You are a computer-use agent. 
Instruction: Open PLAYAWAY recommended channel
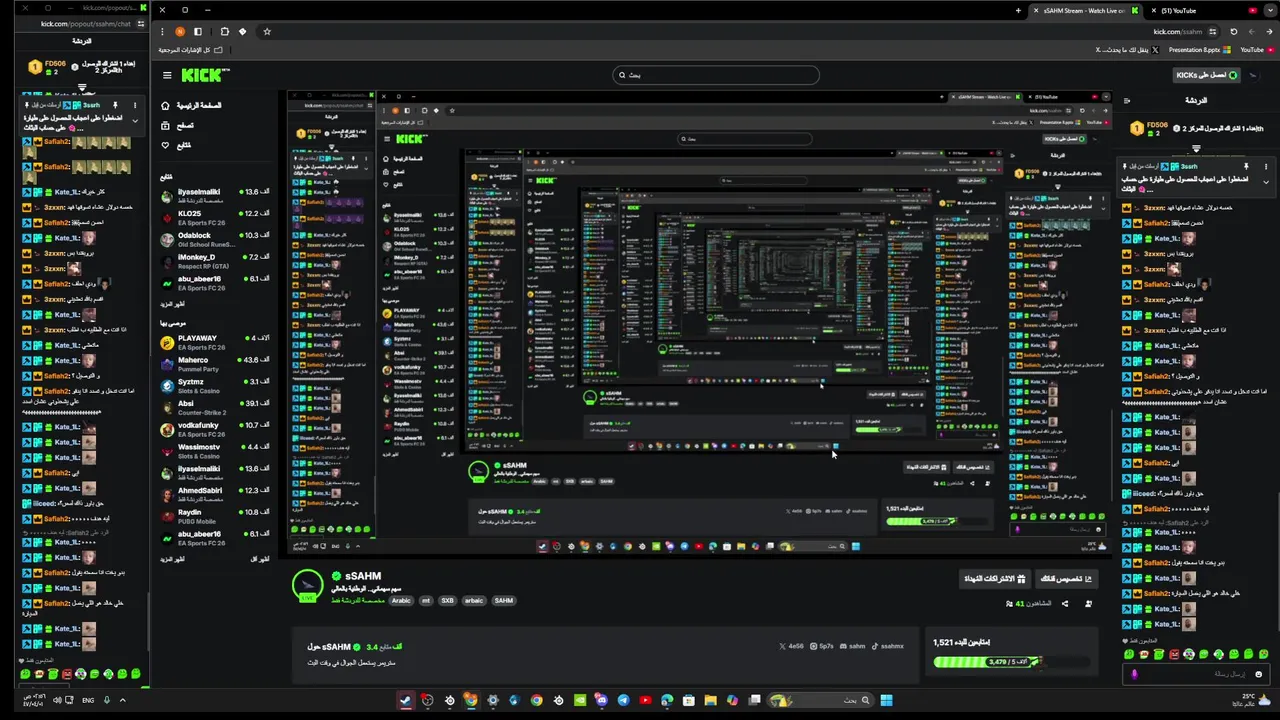[x=215, y=342]
